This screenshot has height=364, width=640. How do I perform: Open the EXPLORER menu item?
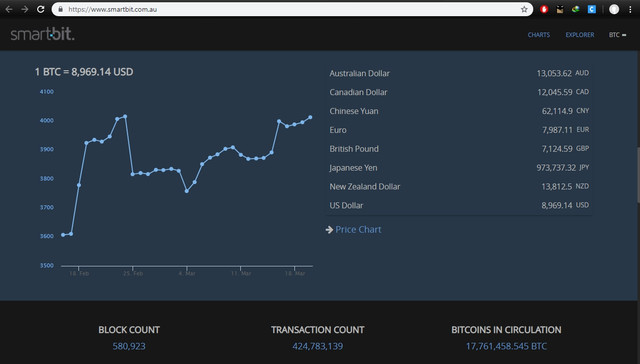(580, 35)
